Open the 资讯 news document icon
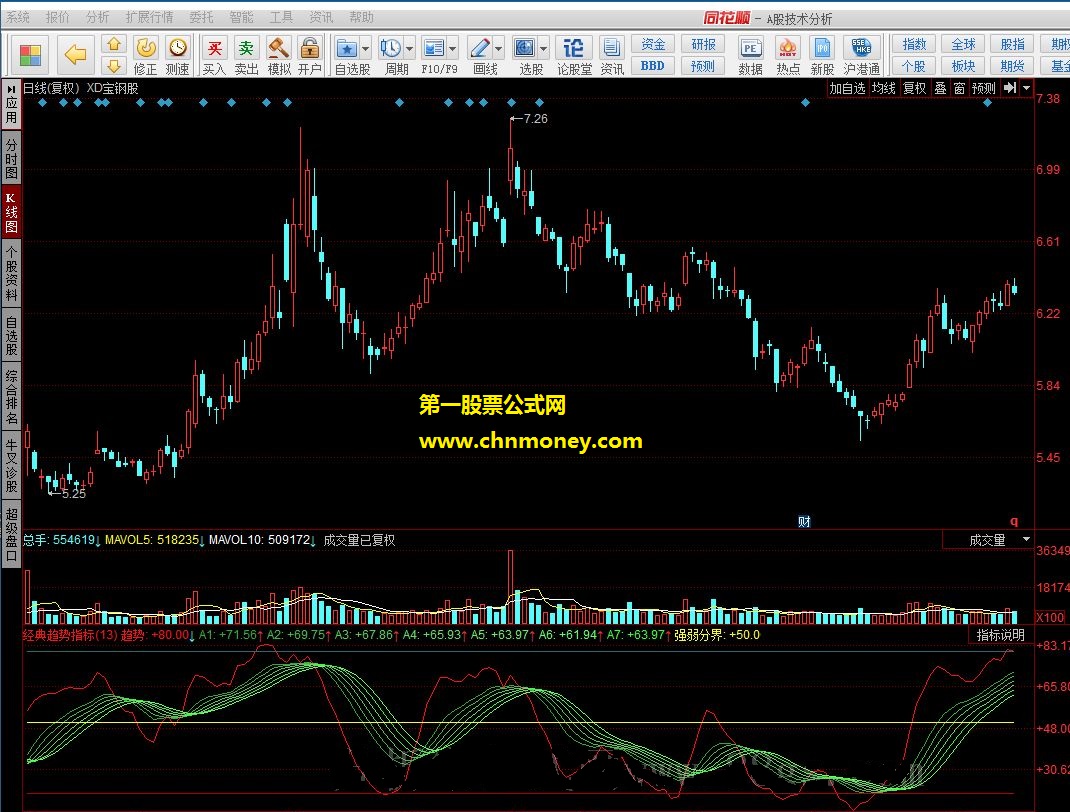1070x812 pixels. pos(611,48)
